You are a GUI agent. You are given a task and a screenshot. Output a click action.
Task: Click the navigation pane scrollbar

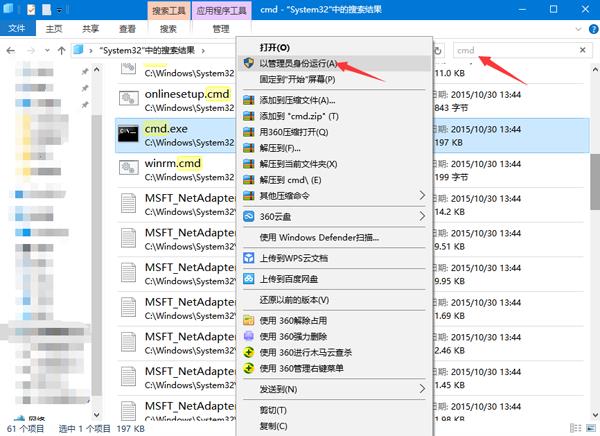[x=96, y=253]
